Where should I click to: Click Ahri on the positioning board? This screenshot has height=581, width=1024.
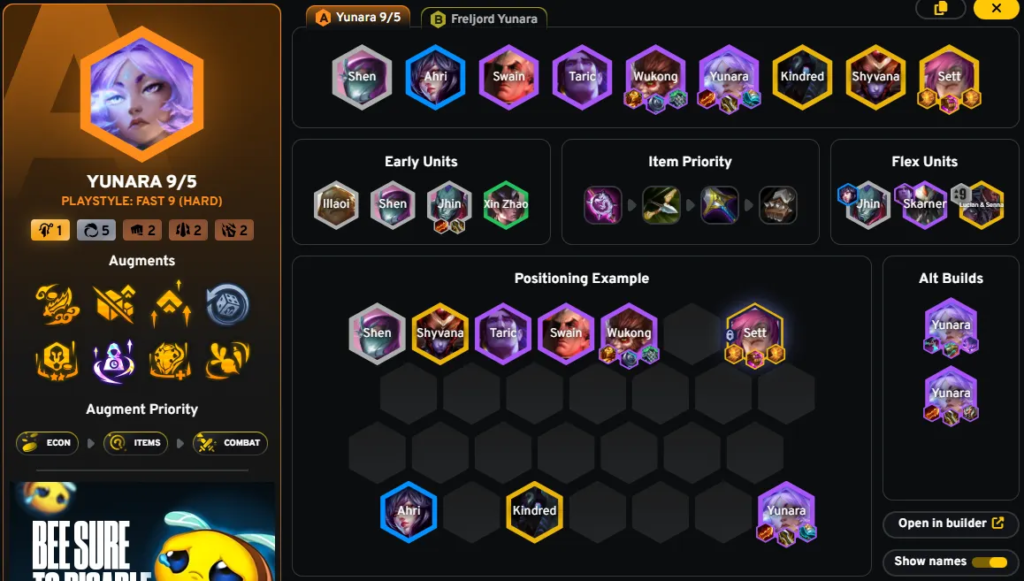tap(409, 512)
